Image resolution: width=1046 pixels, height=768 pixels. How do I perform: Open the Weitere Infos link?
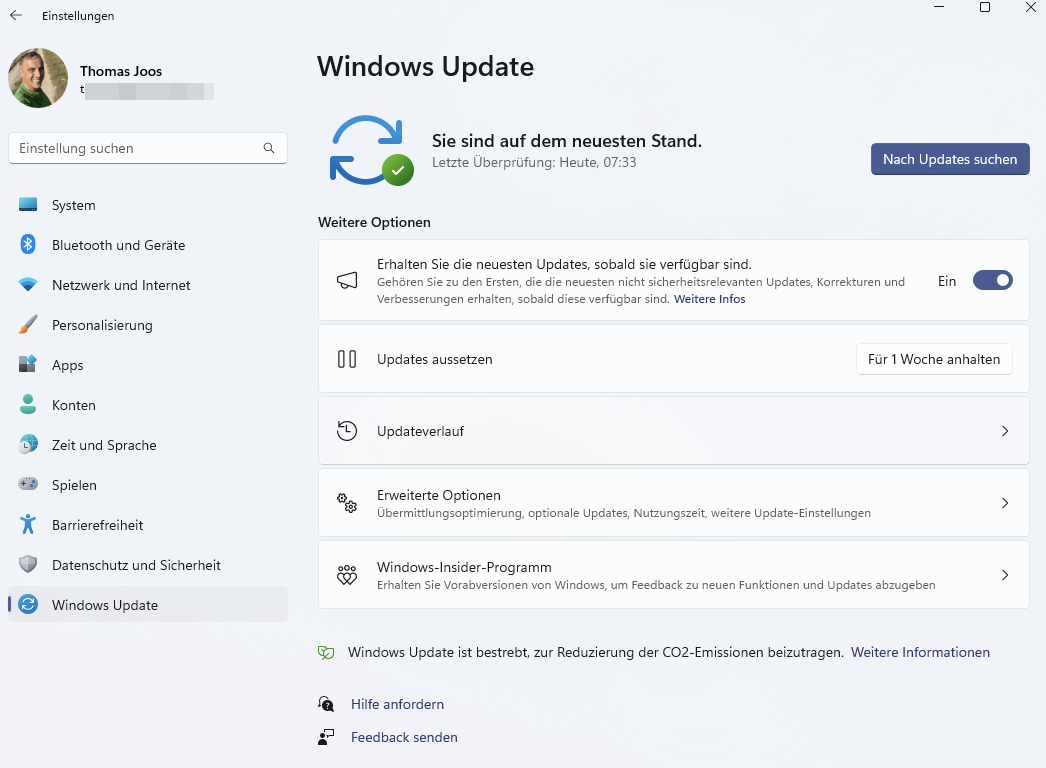click(709, 298)
